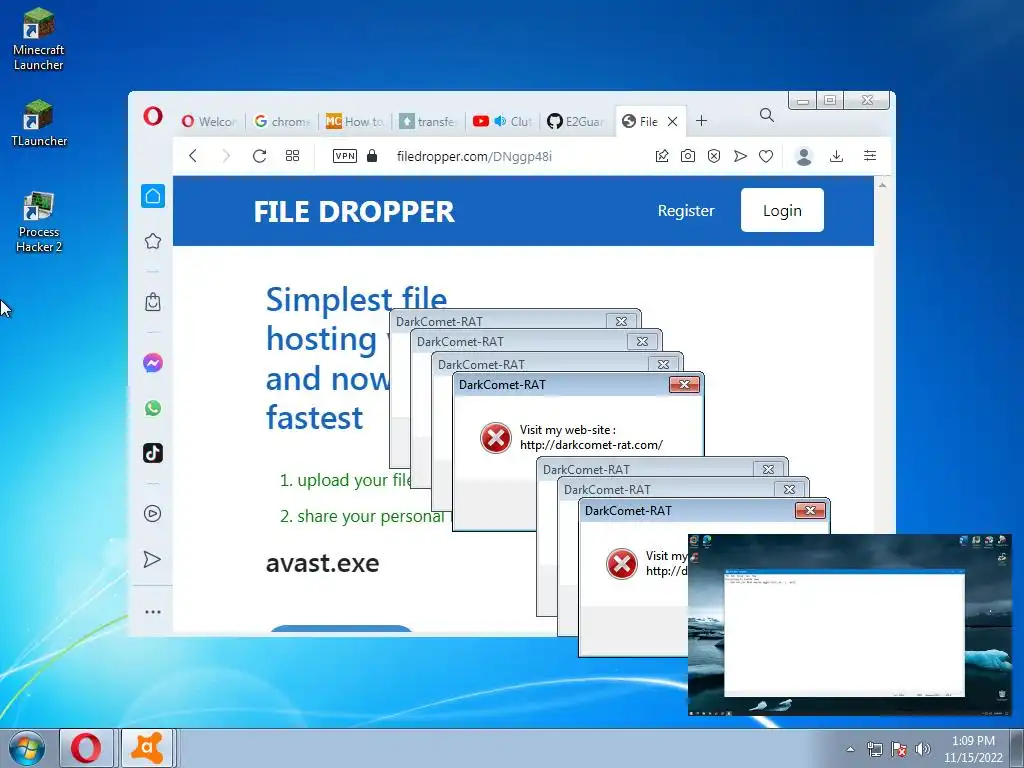Switch to the chrome Google tab
The image size is (1024, 768).
pyautogui.click(x=282, y=121)
